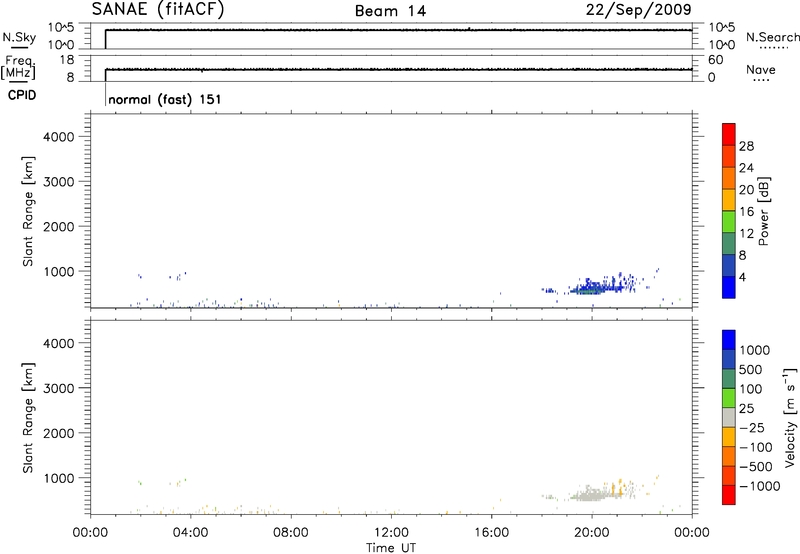Click the "20:00" time tick label

pos(592,533)
